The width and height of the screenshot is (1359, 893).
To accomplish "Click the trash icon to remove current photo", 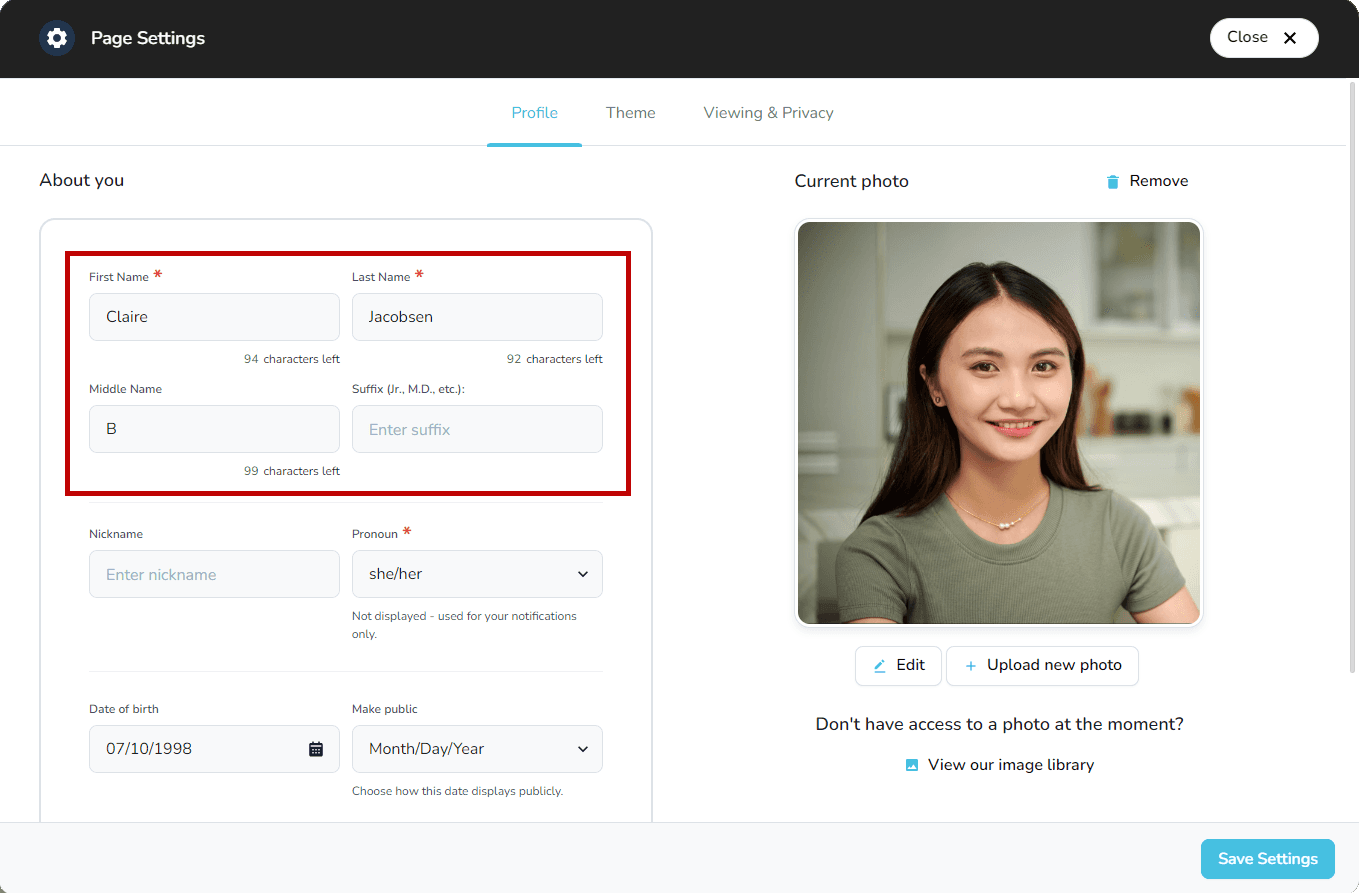I will click(x=1112, y=181).
